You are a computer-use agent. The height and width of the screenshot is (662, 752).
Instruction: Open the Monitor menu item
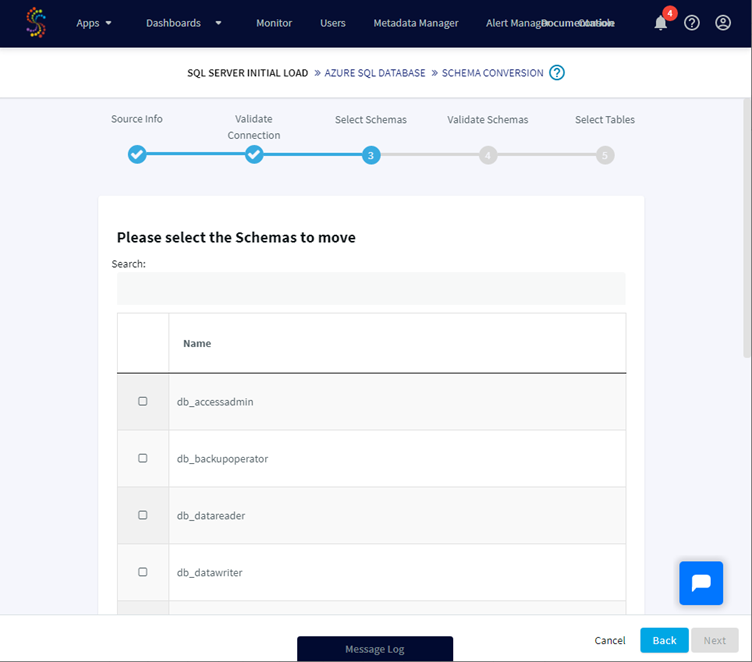pyautogui.click(x=274, y=23)
